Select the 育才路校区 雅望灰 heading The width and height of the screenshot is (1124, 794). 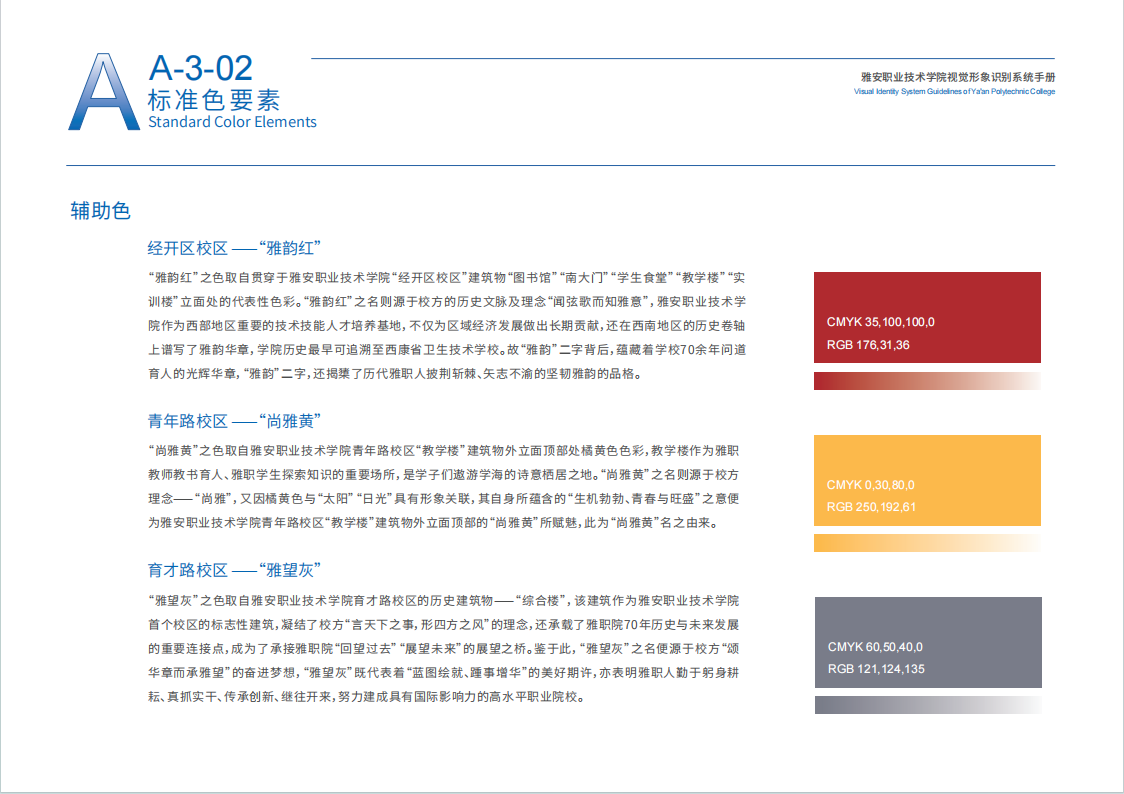[x=234, y=570]
